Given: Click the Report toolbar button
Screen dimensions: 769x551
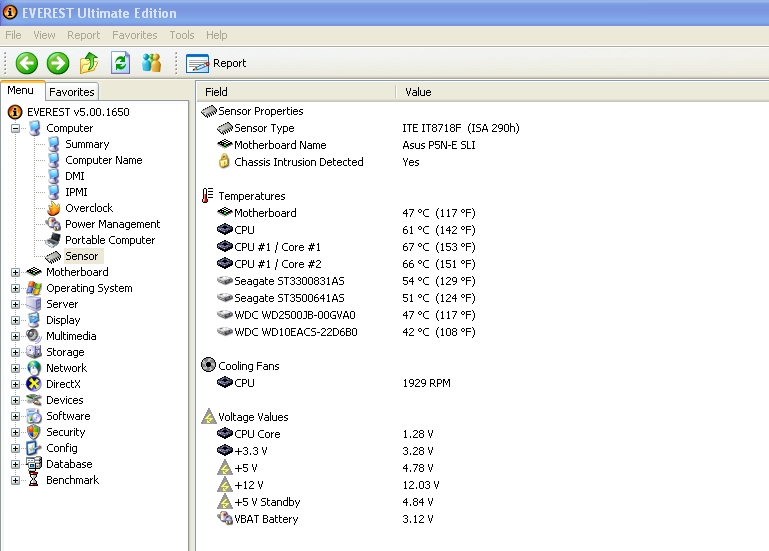Looking at the screenshot, I should click(216, 63).
